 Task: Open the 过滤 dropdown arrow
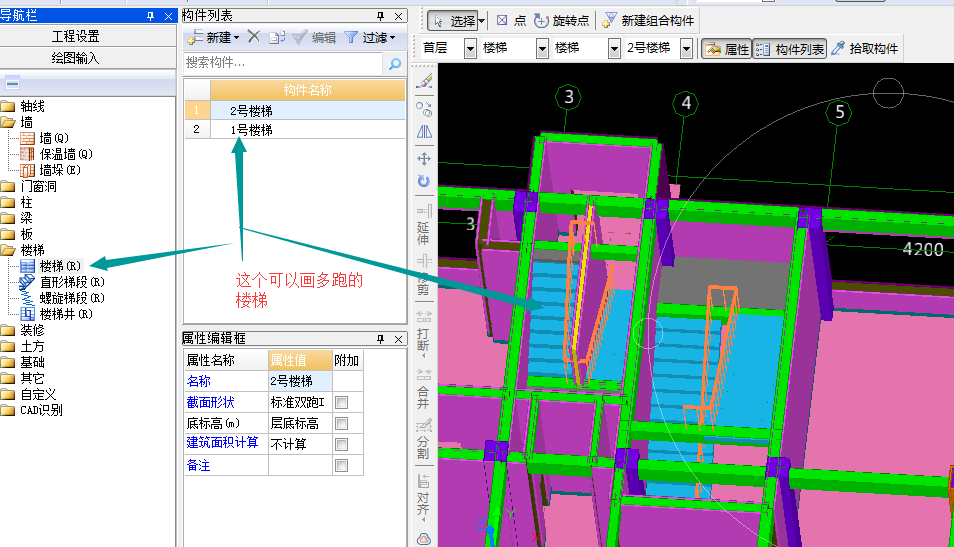(392, 38)
